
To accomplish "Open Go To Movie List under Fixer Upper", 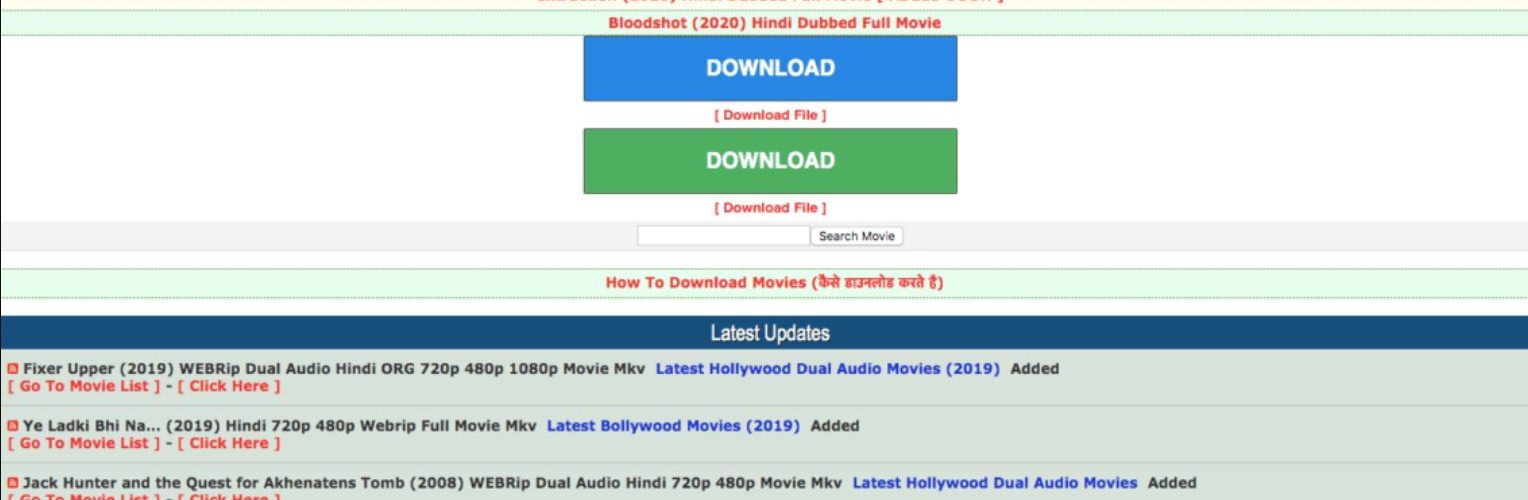I will tap(83, 386).
